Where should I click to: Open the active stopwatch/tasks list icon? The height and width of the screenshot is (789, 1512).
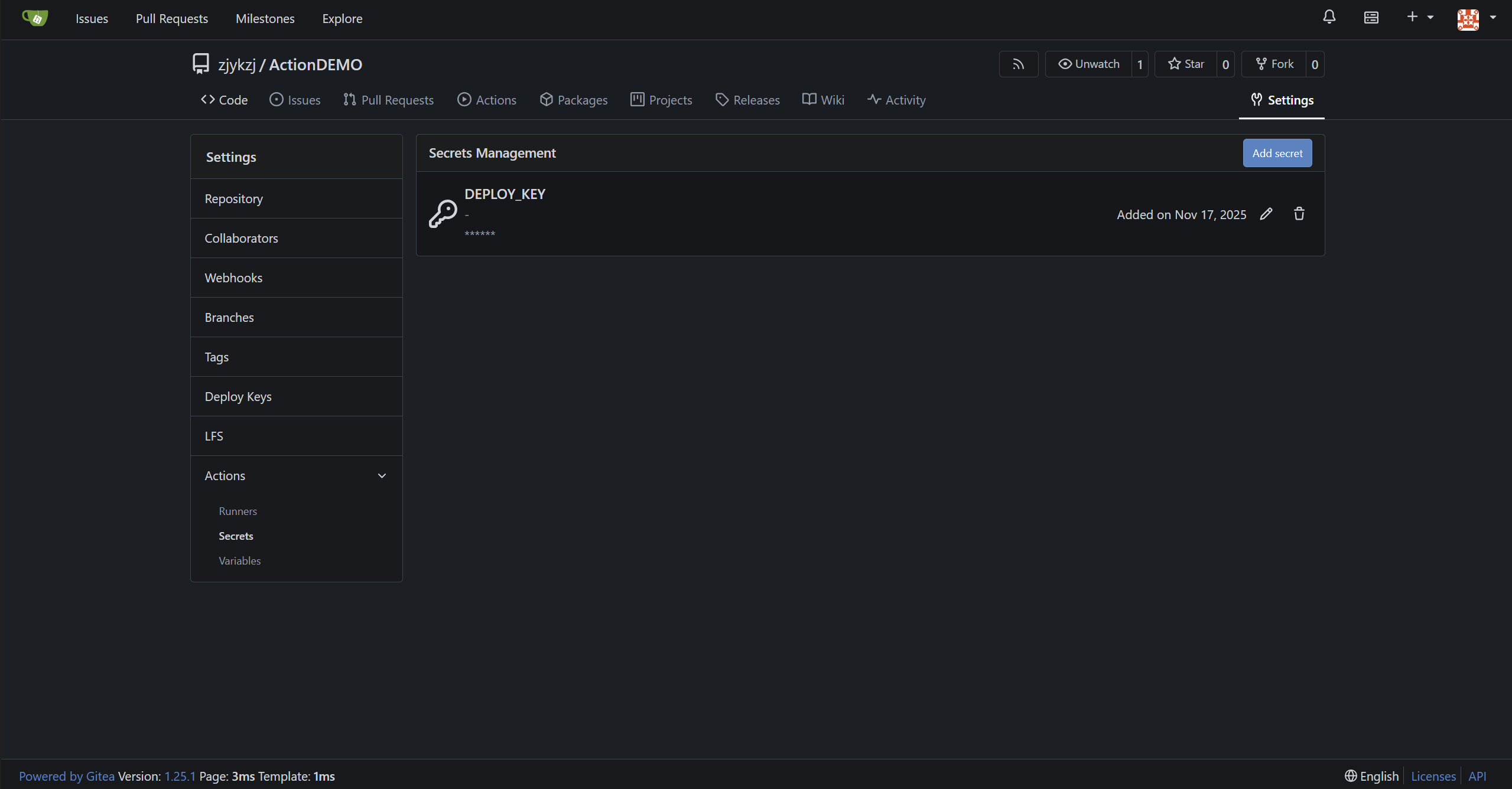coord(1371,18)
